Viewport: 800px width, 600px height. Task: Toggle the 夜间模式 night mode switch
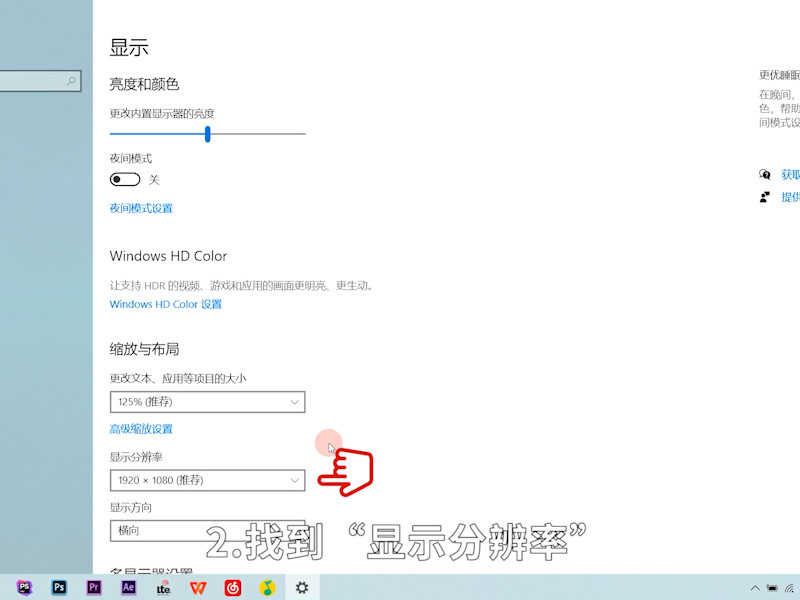click(125, 179)
